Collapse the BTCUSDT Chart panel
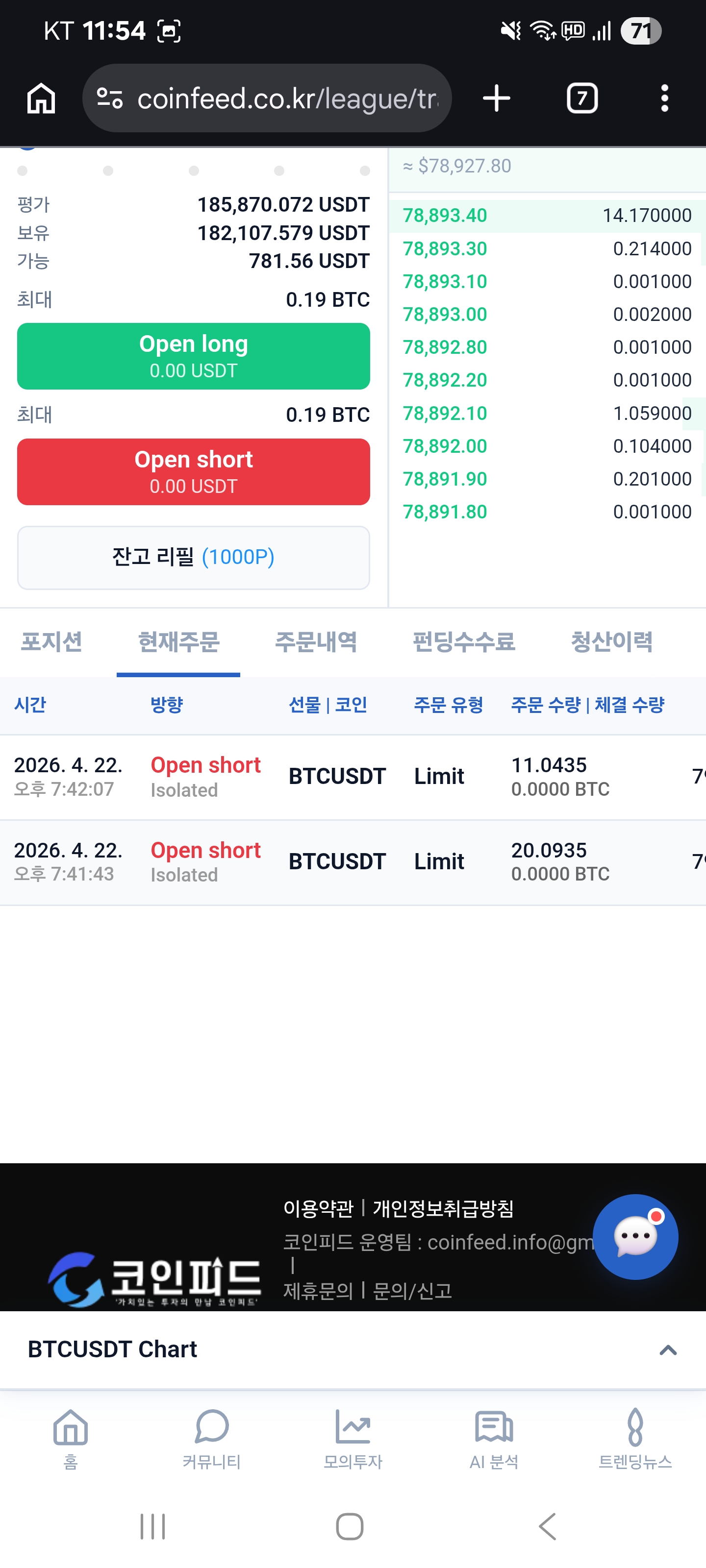 (x=668, y=1349)
